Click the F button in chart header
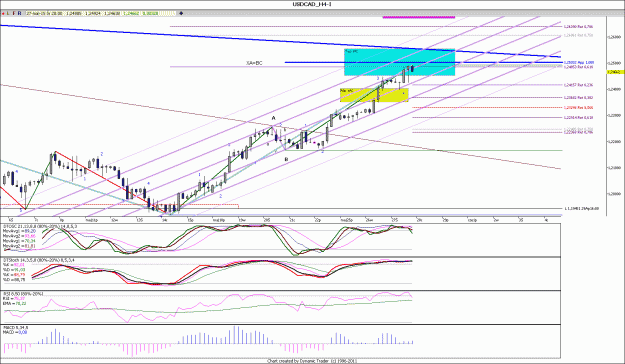 14,13
